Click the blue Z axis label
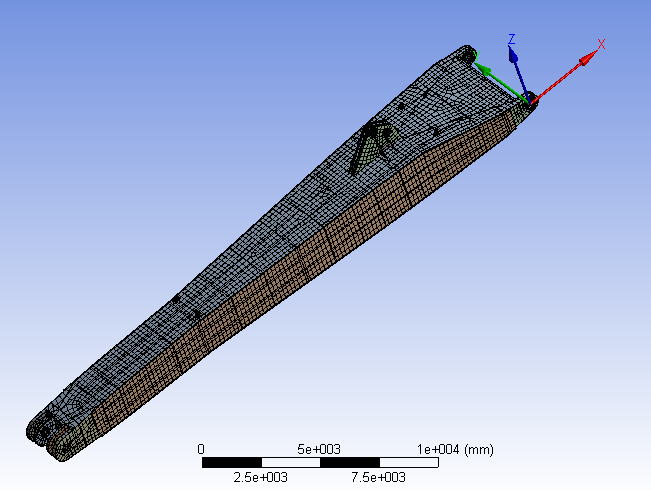 (511, 39)
